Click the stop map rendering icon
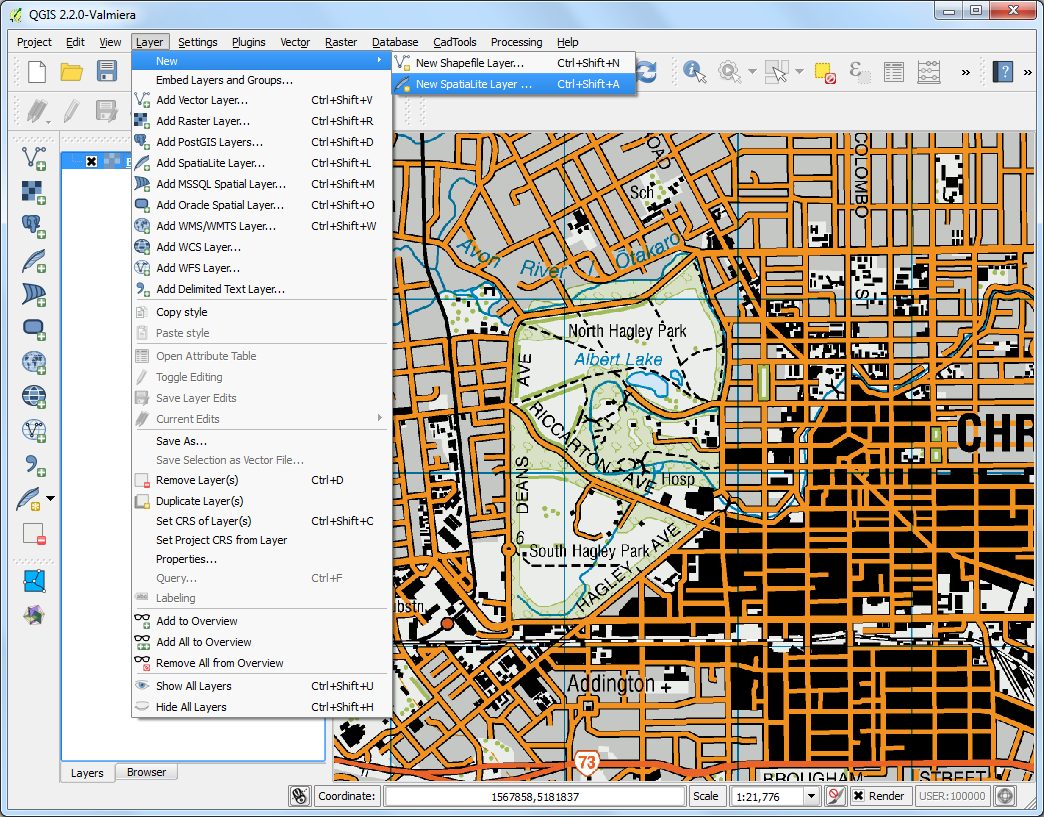The height and width of the screenshot is (817, 1044). coord(835,796)
